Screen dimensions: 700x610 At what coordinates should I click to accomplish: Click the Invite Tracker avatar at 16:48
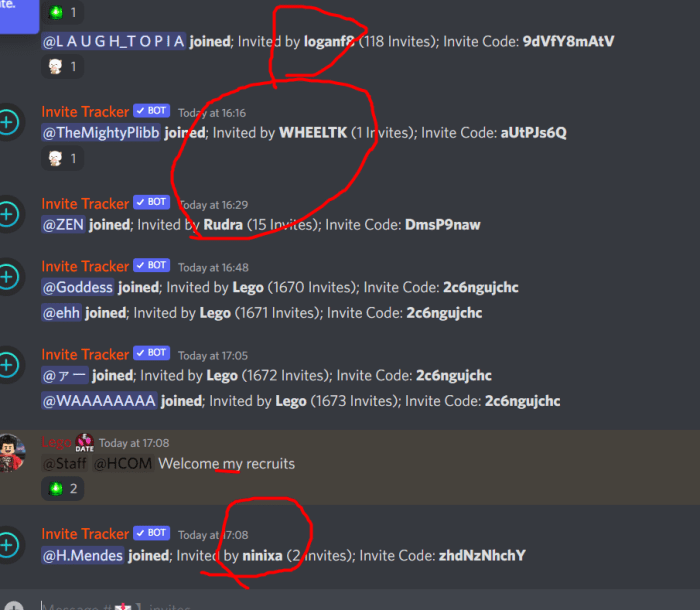8,277
